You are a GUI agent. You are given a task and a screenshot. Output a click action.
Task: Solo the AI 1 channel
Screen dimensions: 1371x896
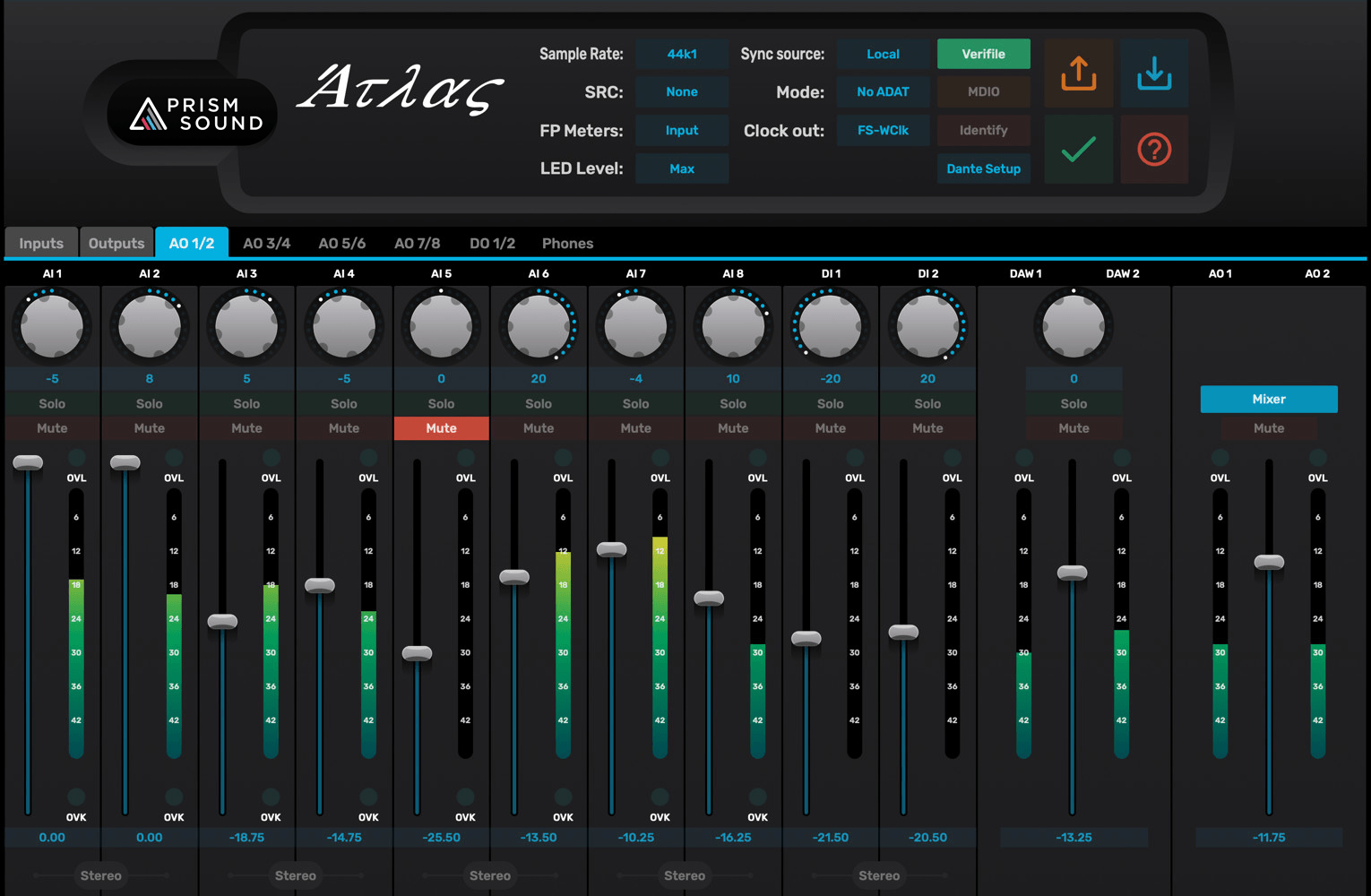[x=52, y=404]
